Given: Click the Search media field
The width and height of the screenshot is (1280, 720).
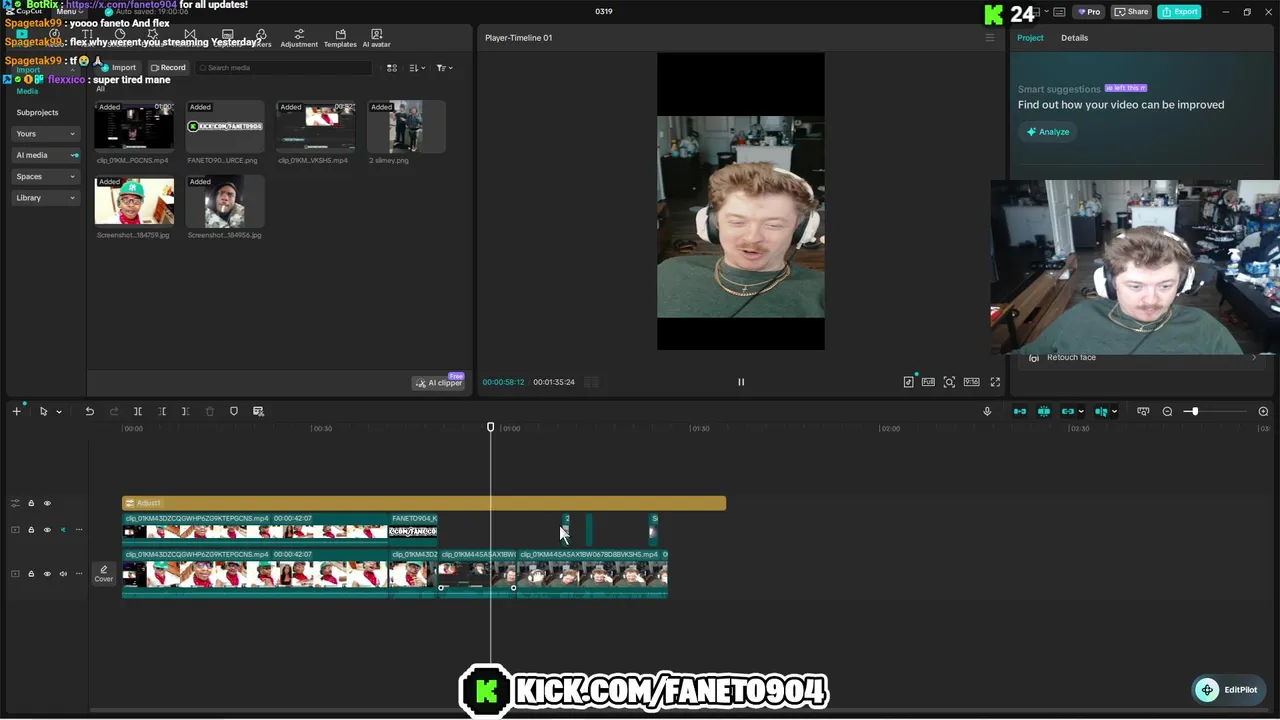Looking at the screenshot, I should pos(283,68).
